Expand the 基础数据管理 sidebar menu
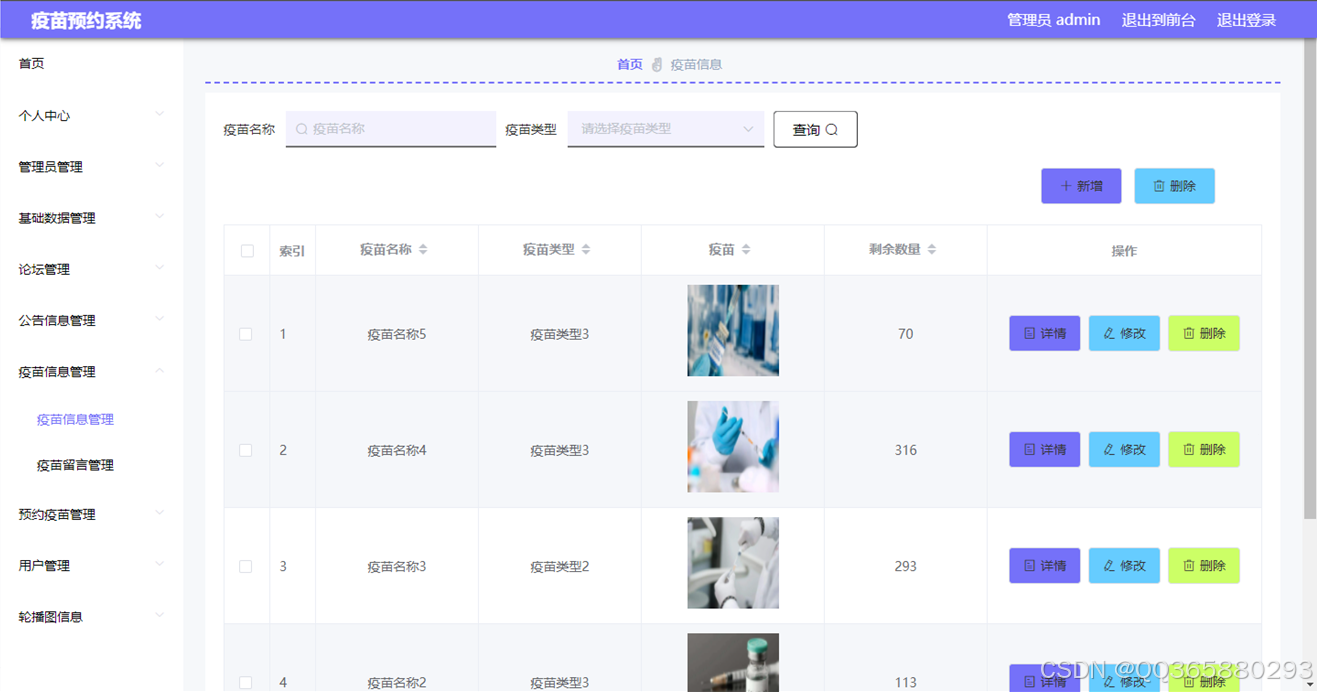This screenshot has height=692, width=1317. pyautogui.click(x=91, y=218)
